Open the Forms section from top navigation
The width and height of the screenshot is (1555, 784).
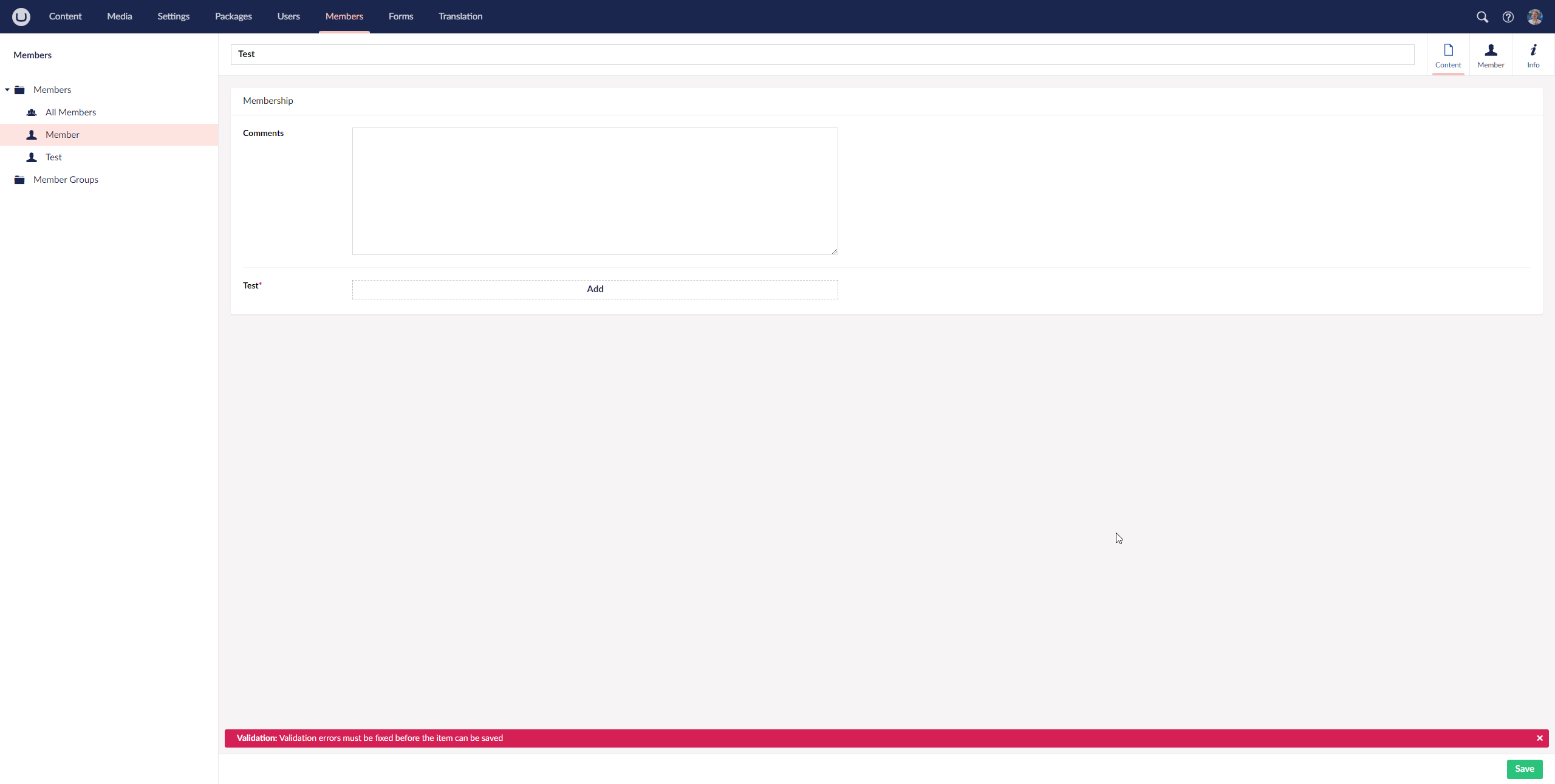tap(400, 16)
